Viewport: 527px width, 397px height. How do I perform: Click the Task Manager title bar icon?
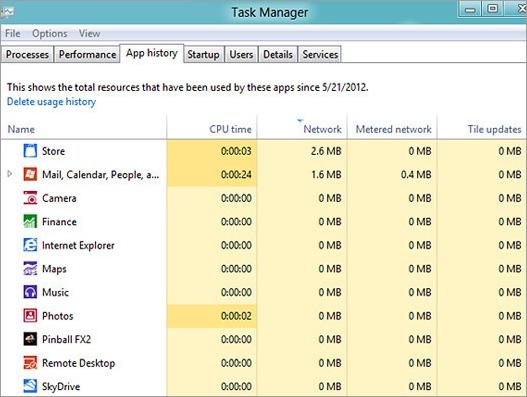tap(7, 12)
